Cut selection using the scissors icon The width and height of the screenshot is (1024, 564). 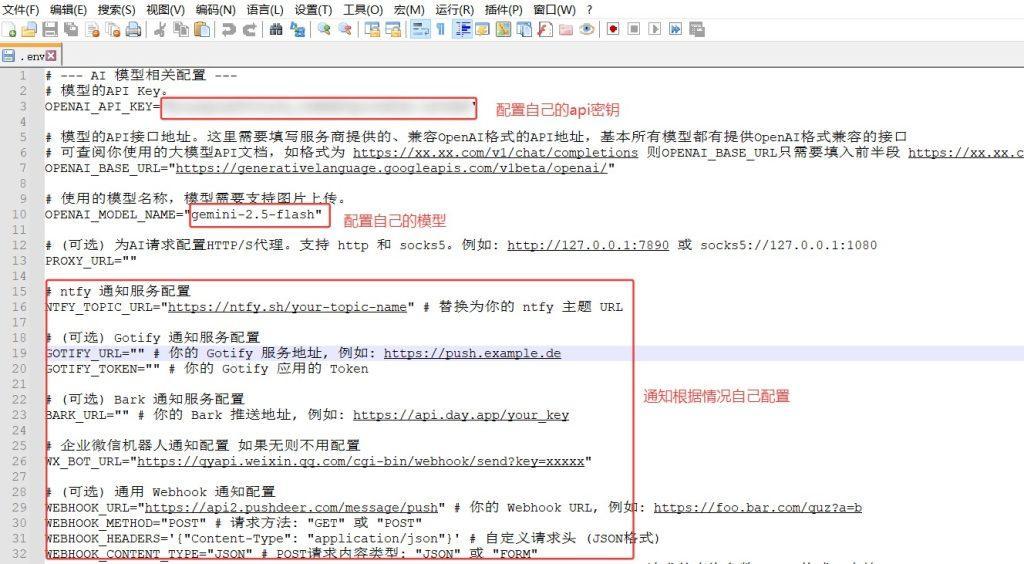159,29
